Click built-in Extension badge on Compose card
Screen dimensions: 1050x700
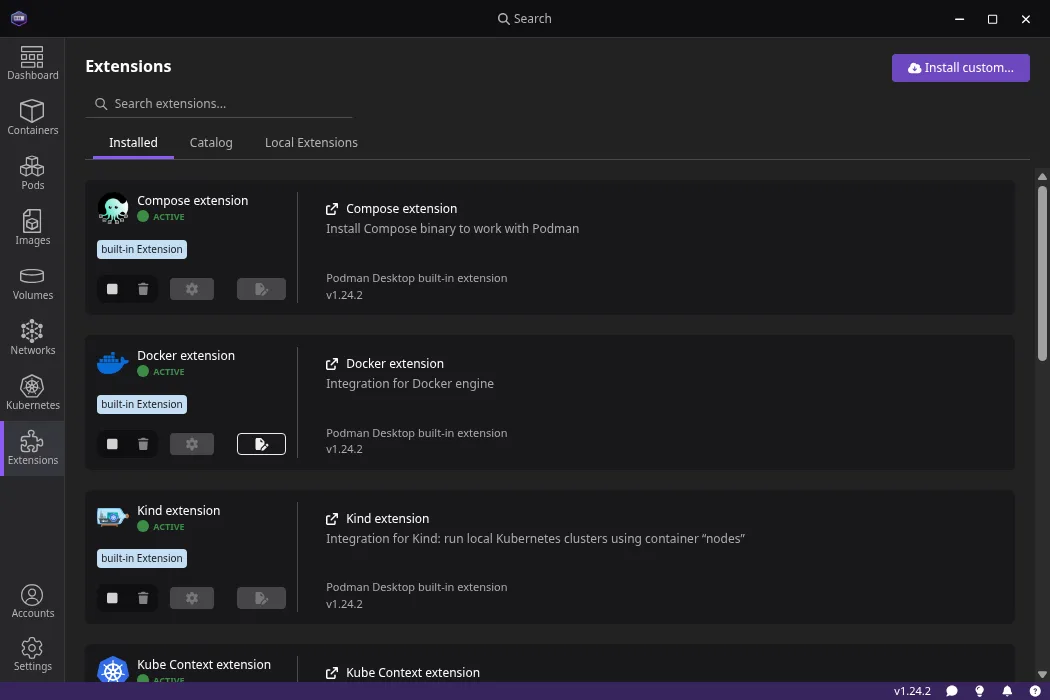pyautogui.click(x=142, y=249)
